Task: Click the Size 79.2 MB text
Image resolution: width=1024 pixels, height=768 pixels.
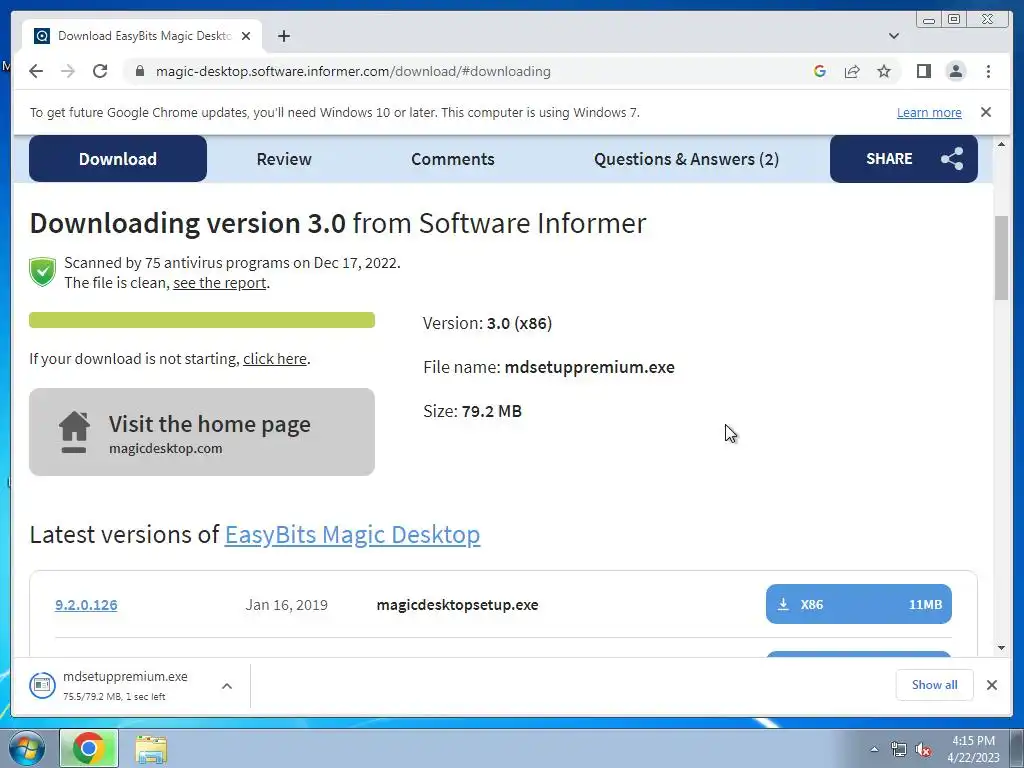Action: tap(472, 411)
